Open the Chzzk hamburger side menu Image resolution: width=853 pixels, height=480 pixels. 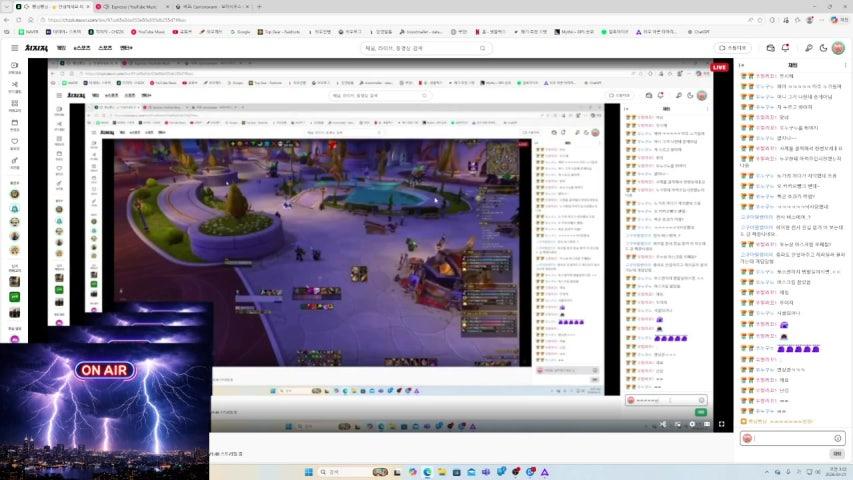[x=15, y=48]
